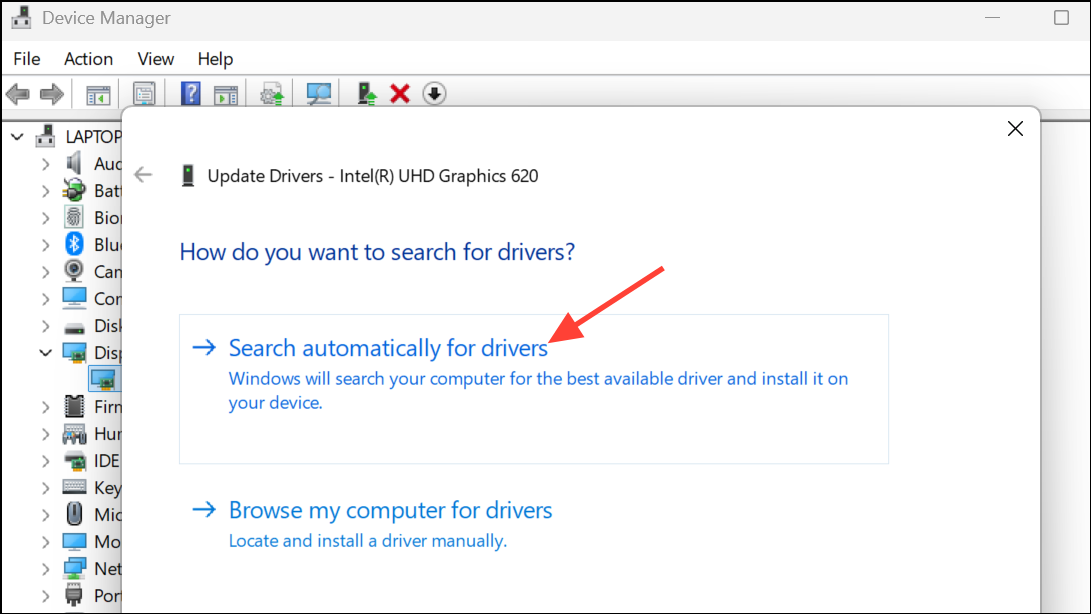Expand the Biometric devices chevron
Viewport: 1091px width, 614px height.
(45, 218)
